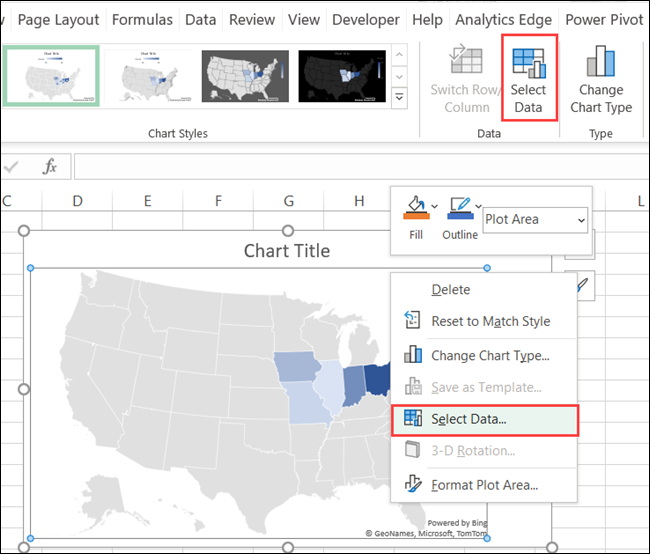Click the Switch Row/Column icon
The image size is (650, 554).
(x=467, y=62)
